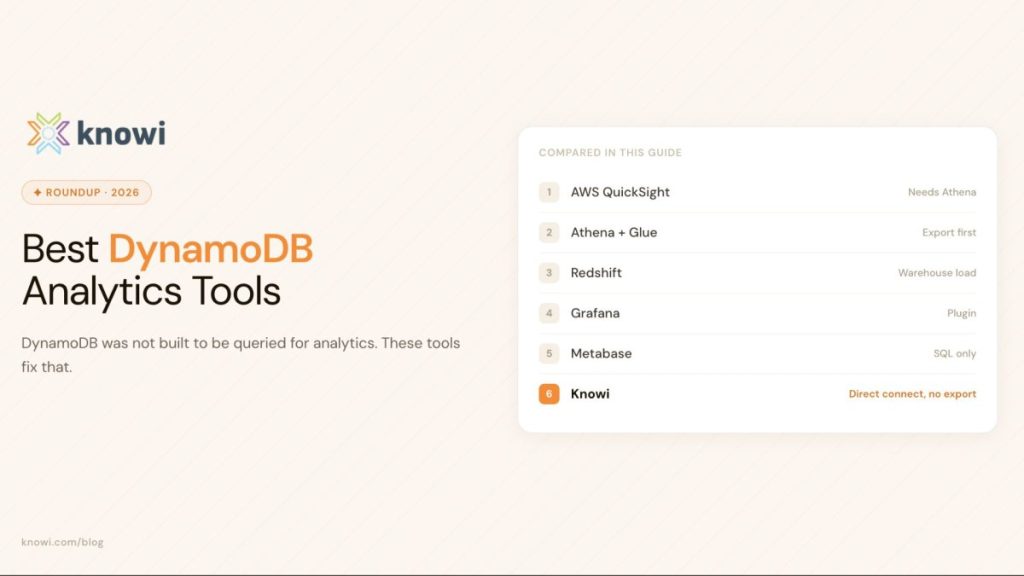Click the 'Export first' note
Screen dimensions: 1024x576
coord(949,232)
